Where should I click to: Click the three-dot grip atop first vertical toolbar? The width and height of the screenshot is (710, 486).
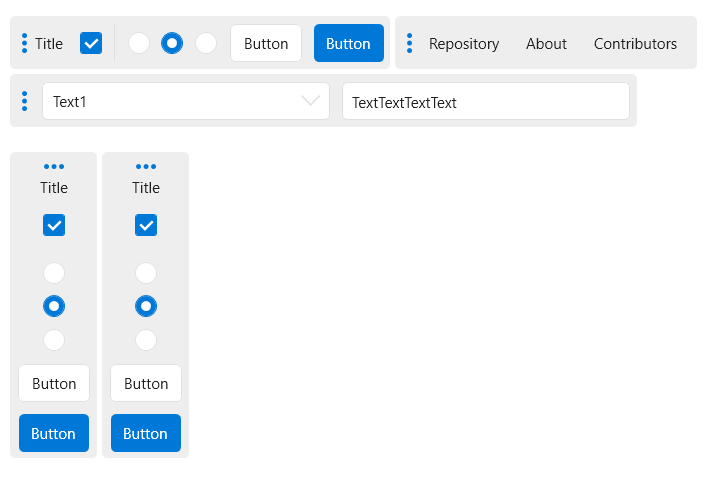point(54,166)
